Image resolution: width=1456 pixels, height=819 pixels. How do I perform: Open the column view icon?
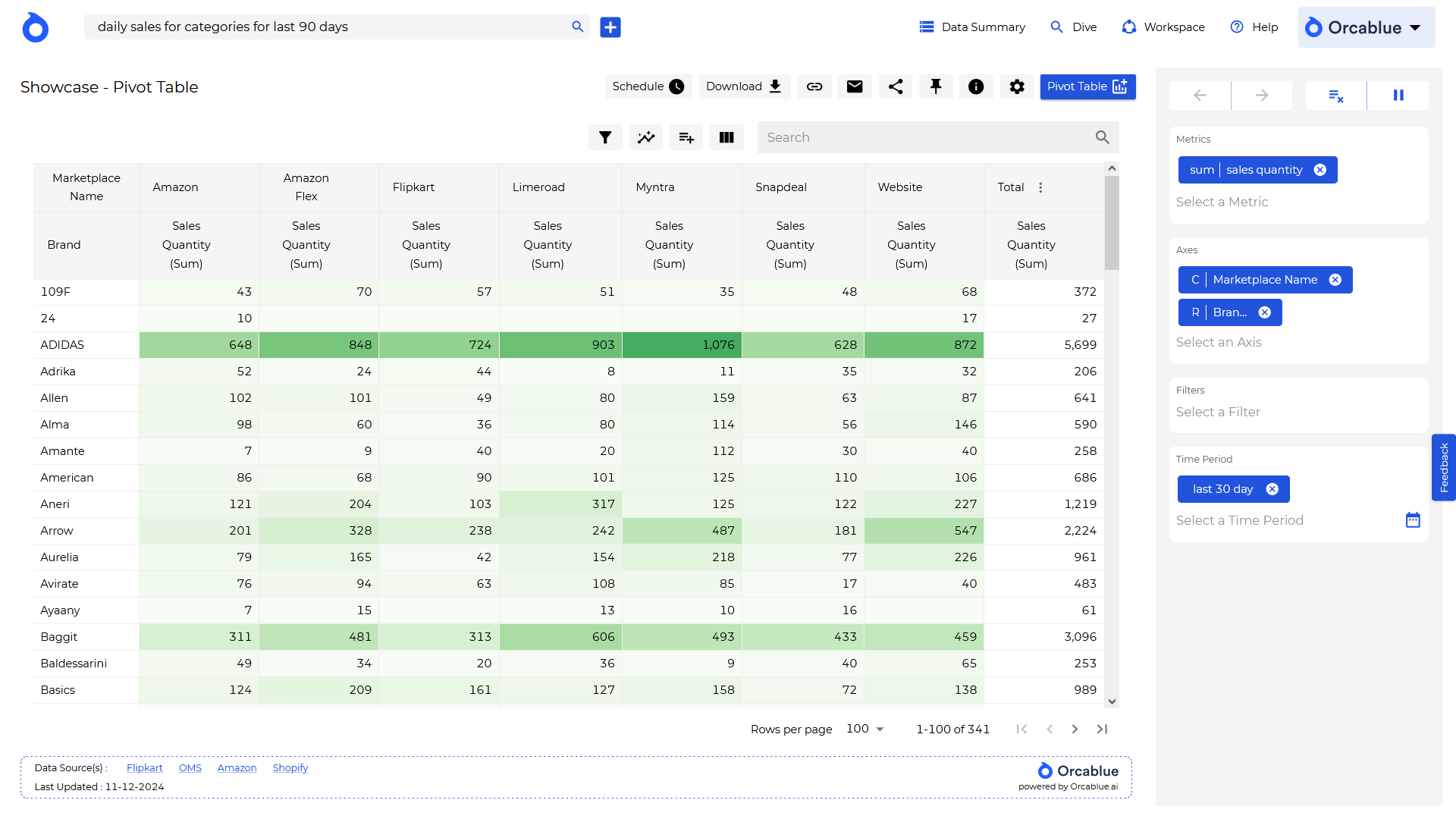click(726, 137)
